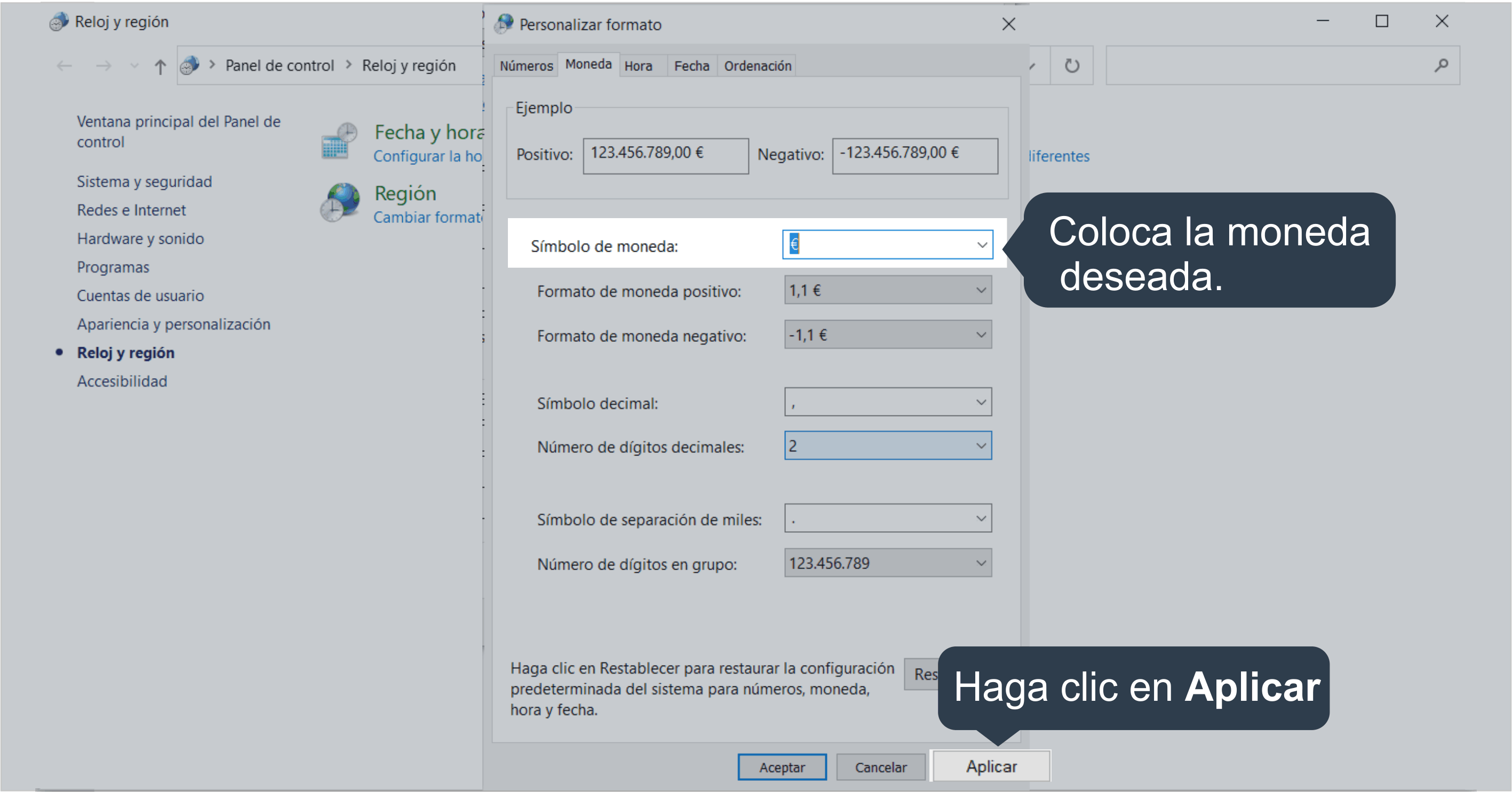This screenshot has width=1512, height=792.
Task: Click the up arrow navigation icon
Action: coord(160,66)
